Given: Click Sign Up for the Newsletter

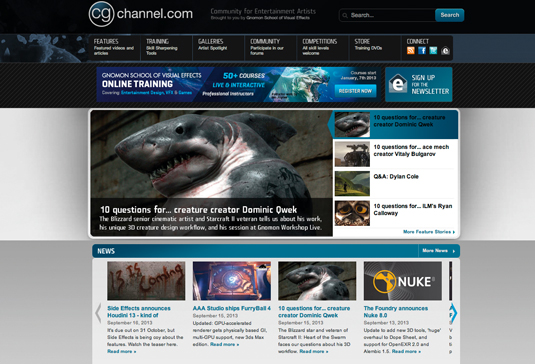Looking at the screenshot, I should pyautogui.click(x=419, y=84).
